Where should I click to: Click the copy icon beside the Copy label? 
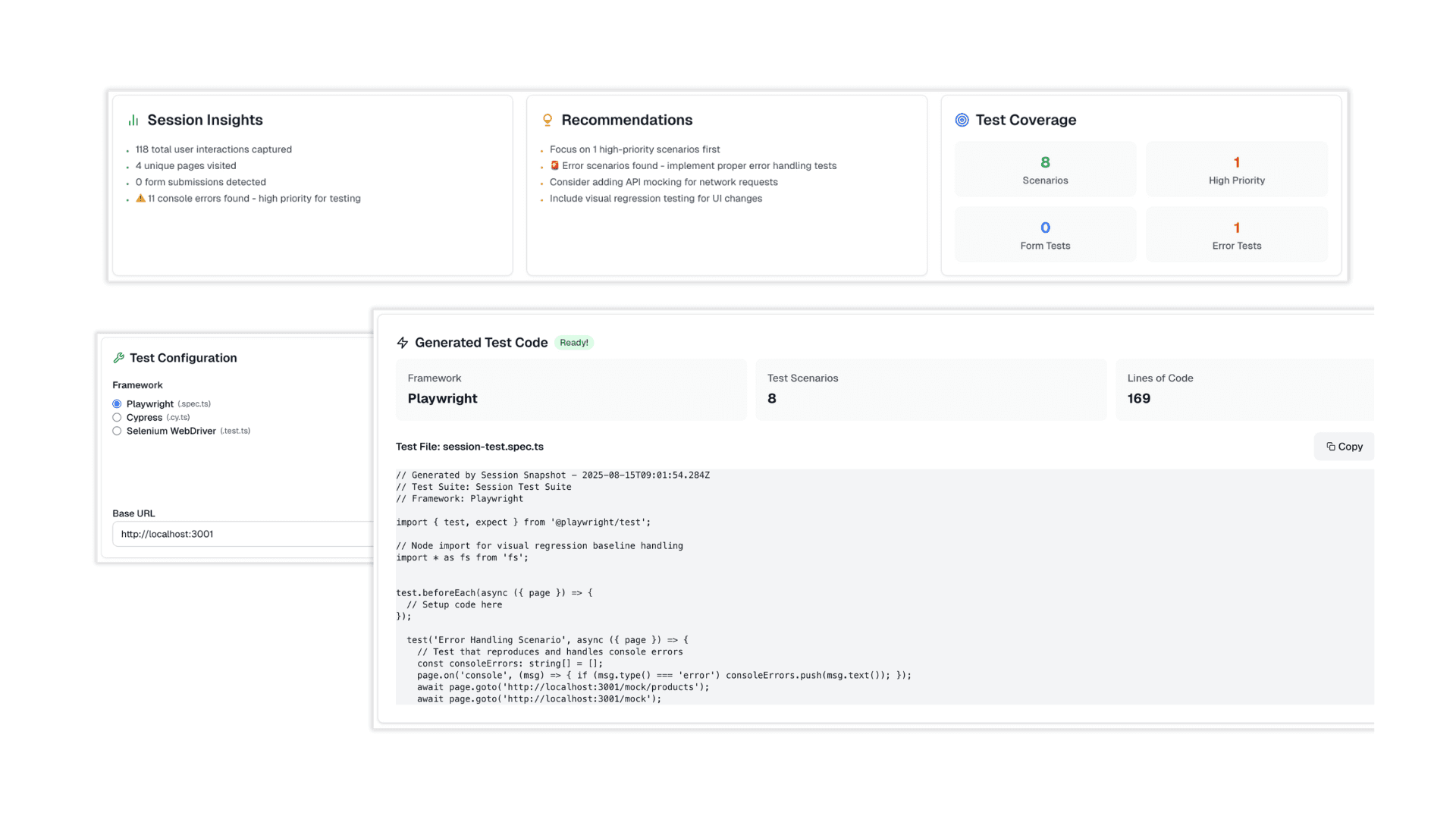(x=1331, y=447)
